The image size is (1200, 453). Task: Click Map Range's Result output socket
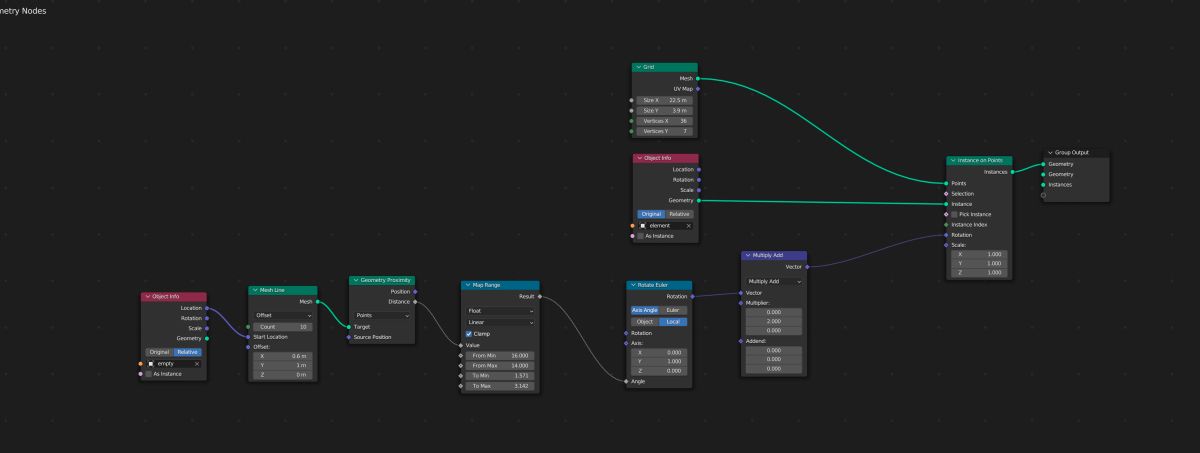pos(540,296)
